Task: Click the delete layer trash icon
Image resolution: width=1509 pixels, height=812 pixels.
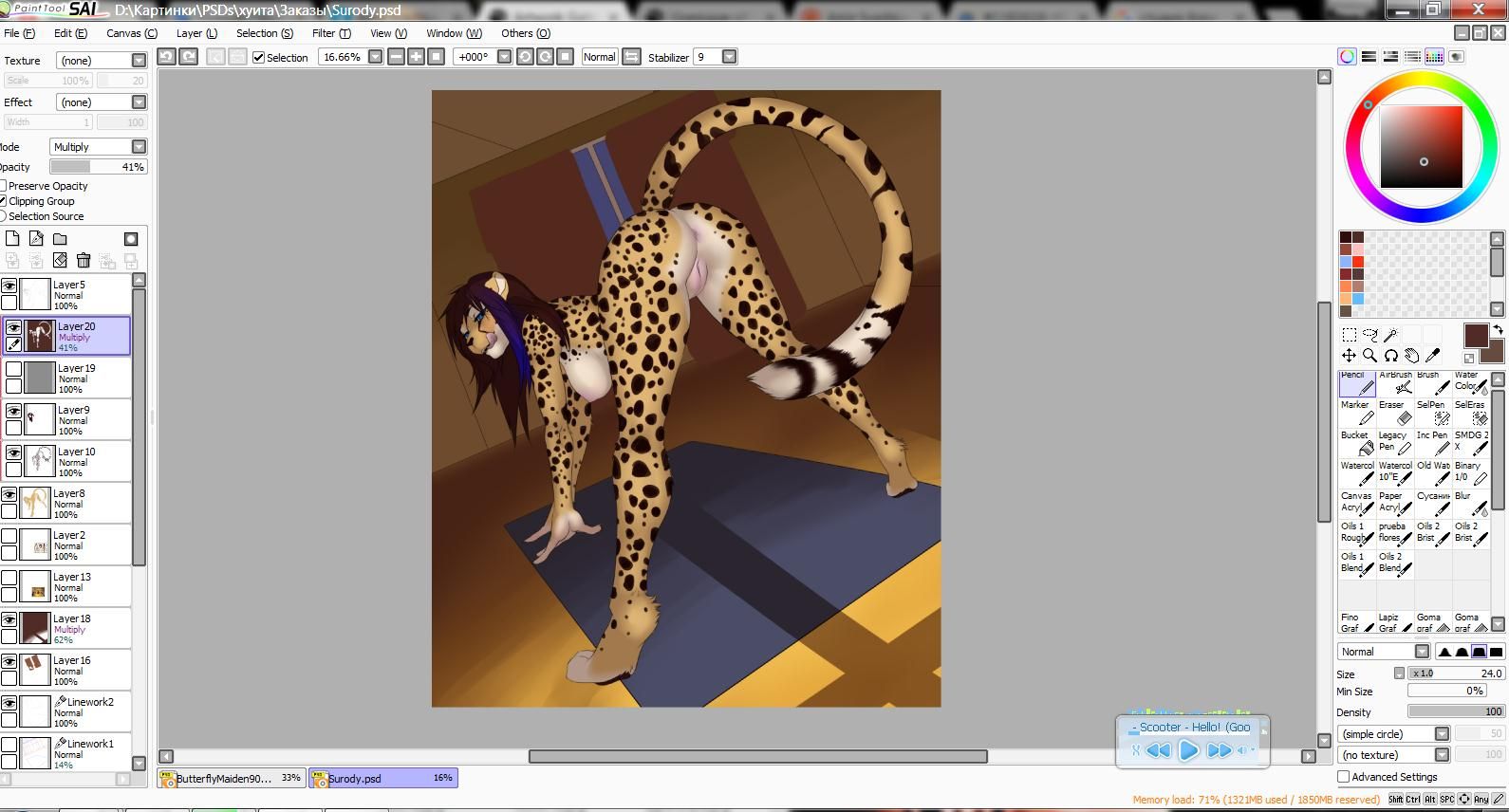Action: 84,261
